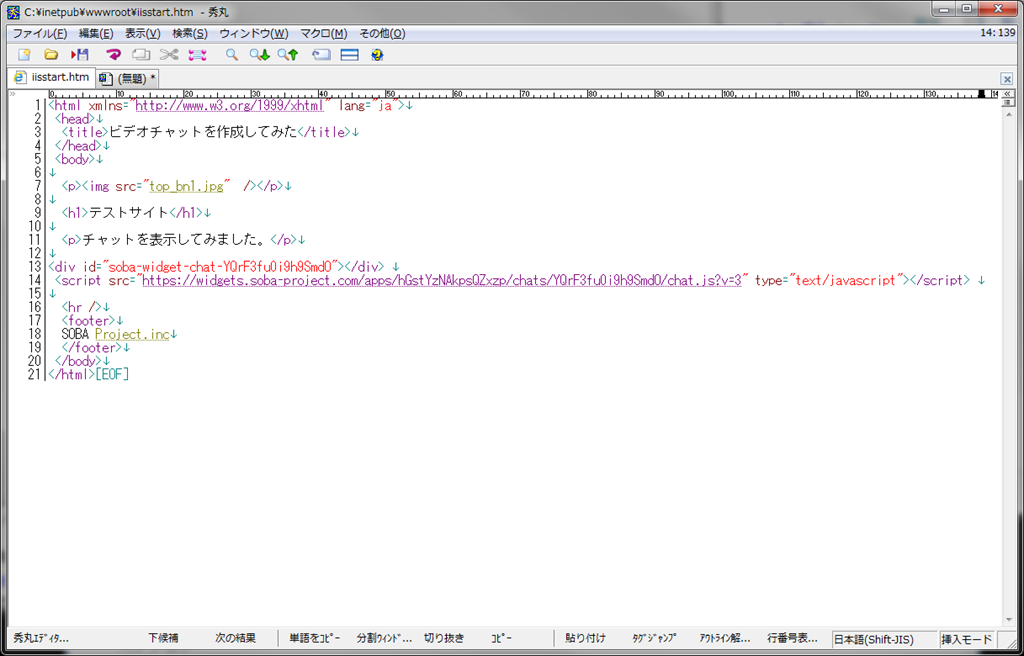
Task: Click the Copy toolbar icon
Action: (141, 55)
